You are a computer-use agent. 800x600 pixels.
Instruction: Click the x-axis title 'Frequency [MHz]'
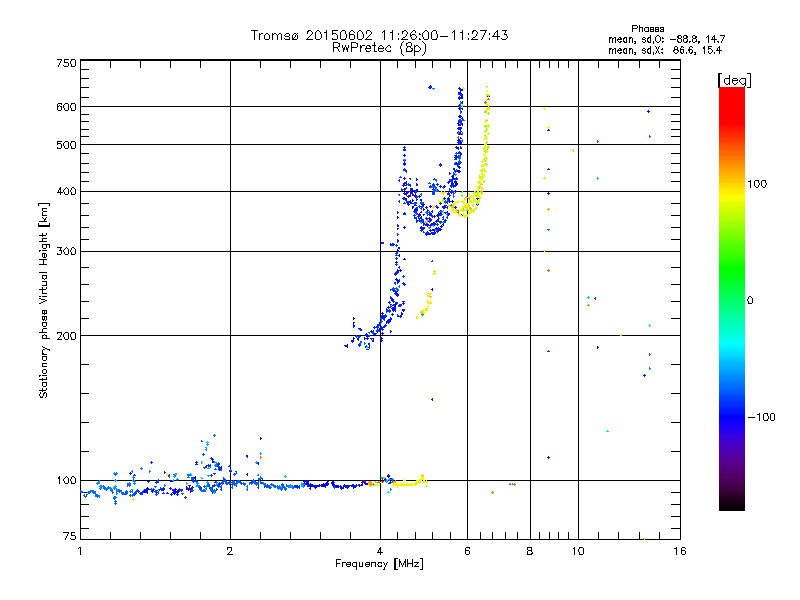tap(379, 564)
